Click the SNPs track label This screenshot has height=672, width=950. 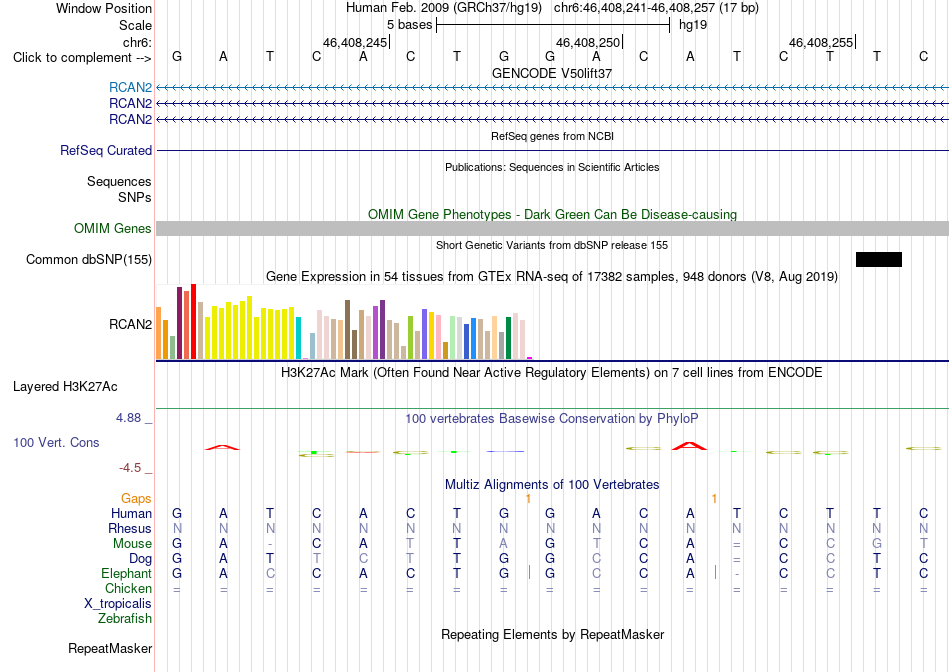click(x=135, y=198)
